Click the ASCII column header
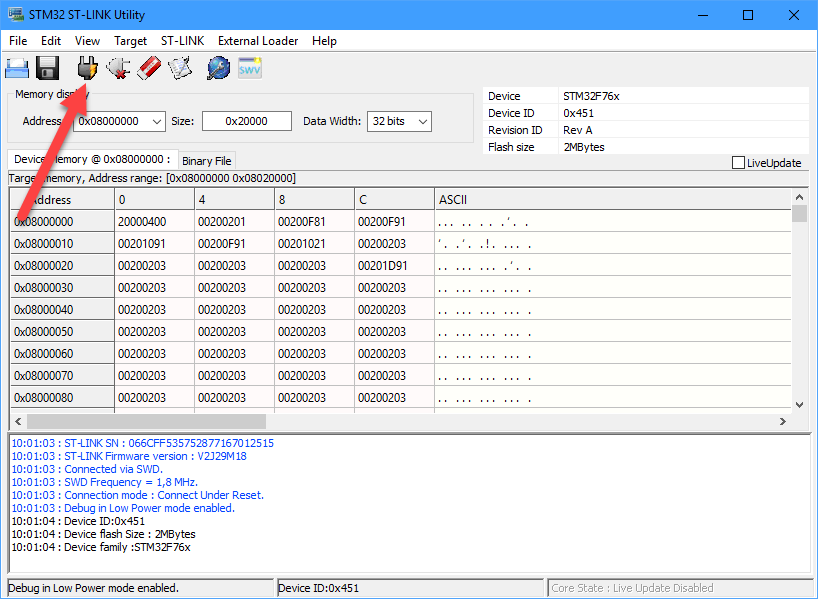The height and width of the screenshot is (599, 818). [613, 200]
